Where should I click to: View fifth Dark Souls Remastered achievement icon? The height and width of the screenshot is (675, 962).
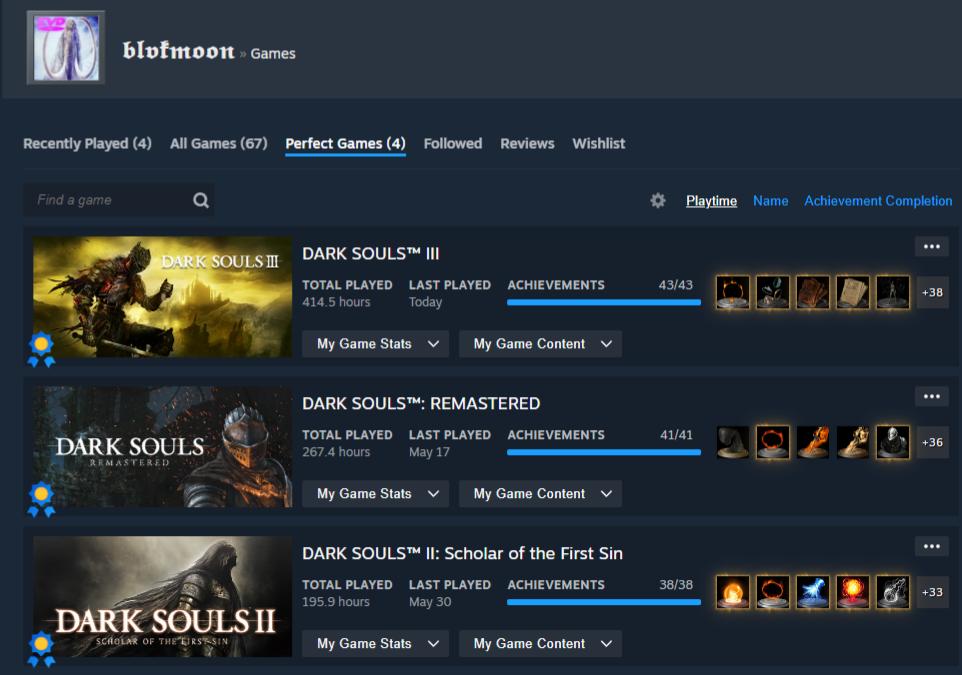pyautogui.click(x=893, y=442)
